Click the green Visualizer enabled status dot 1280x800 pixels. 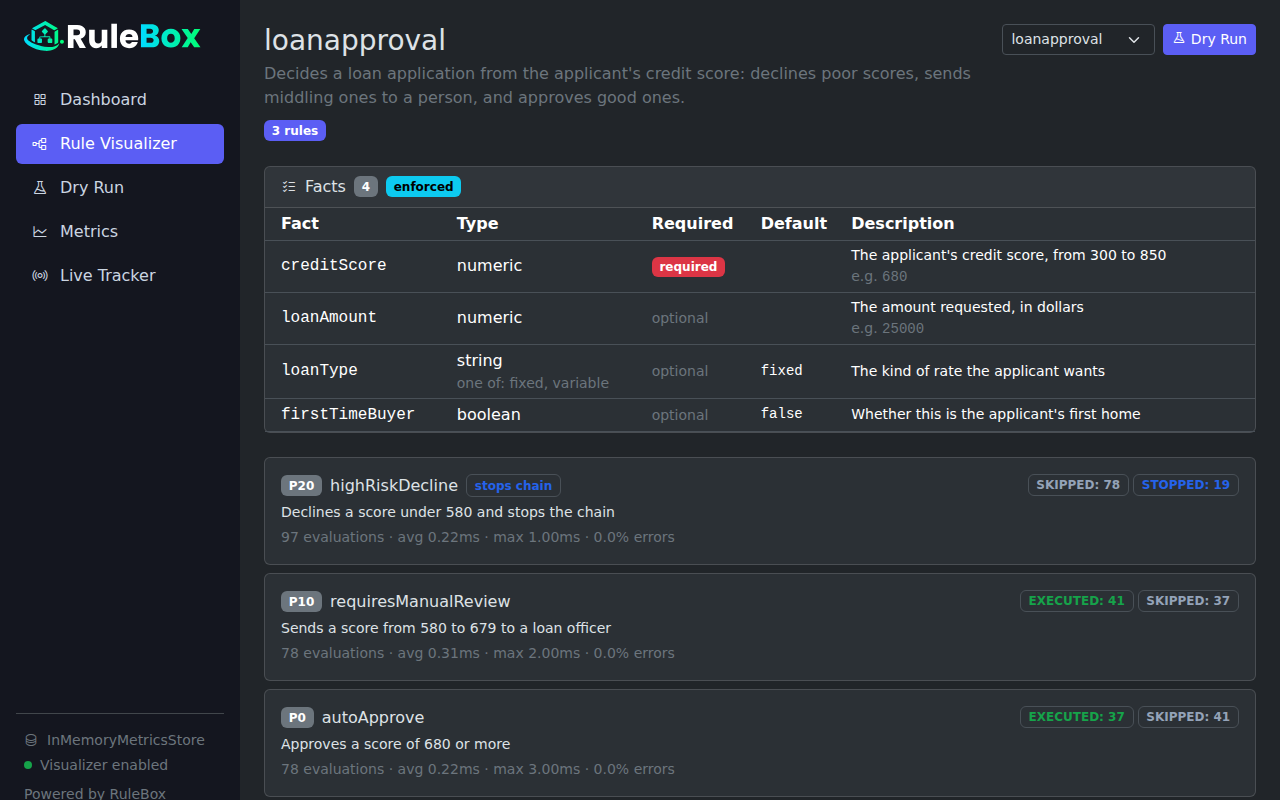click(28, 765)
